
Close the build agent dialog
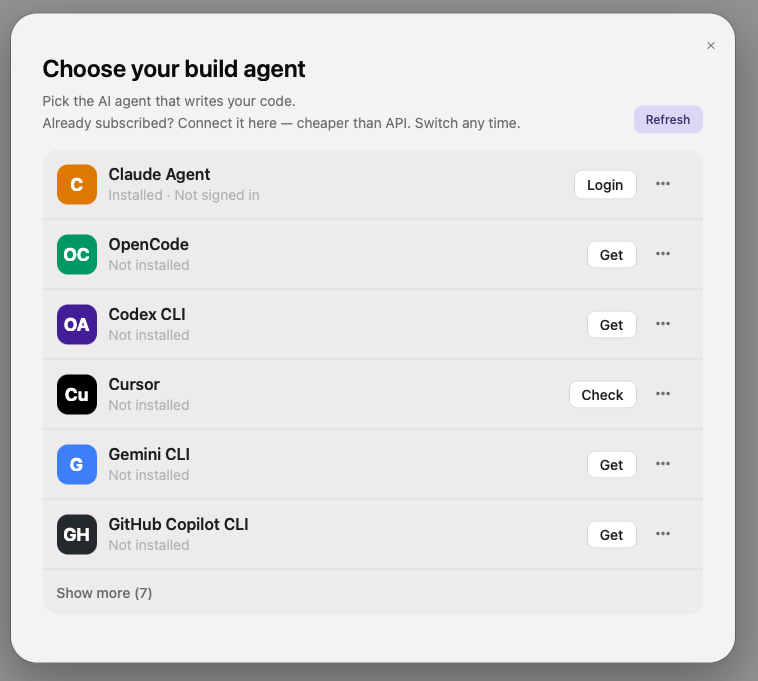(711, 45)
